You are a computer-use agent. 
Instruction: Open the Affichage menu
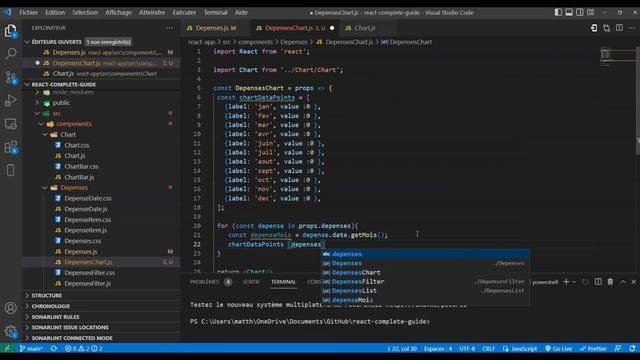pyautogui.click(x=118, y=13)
